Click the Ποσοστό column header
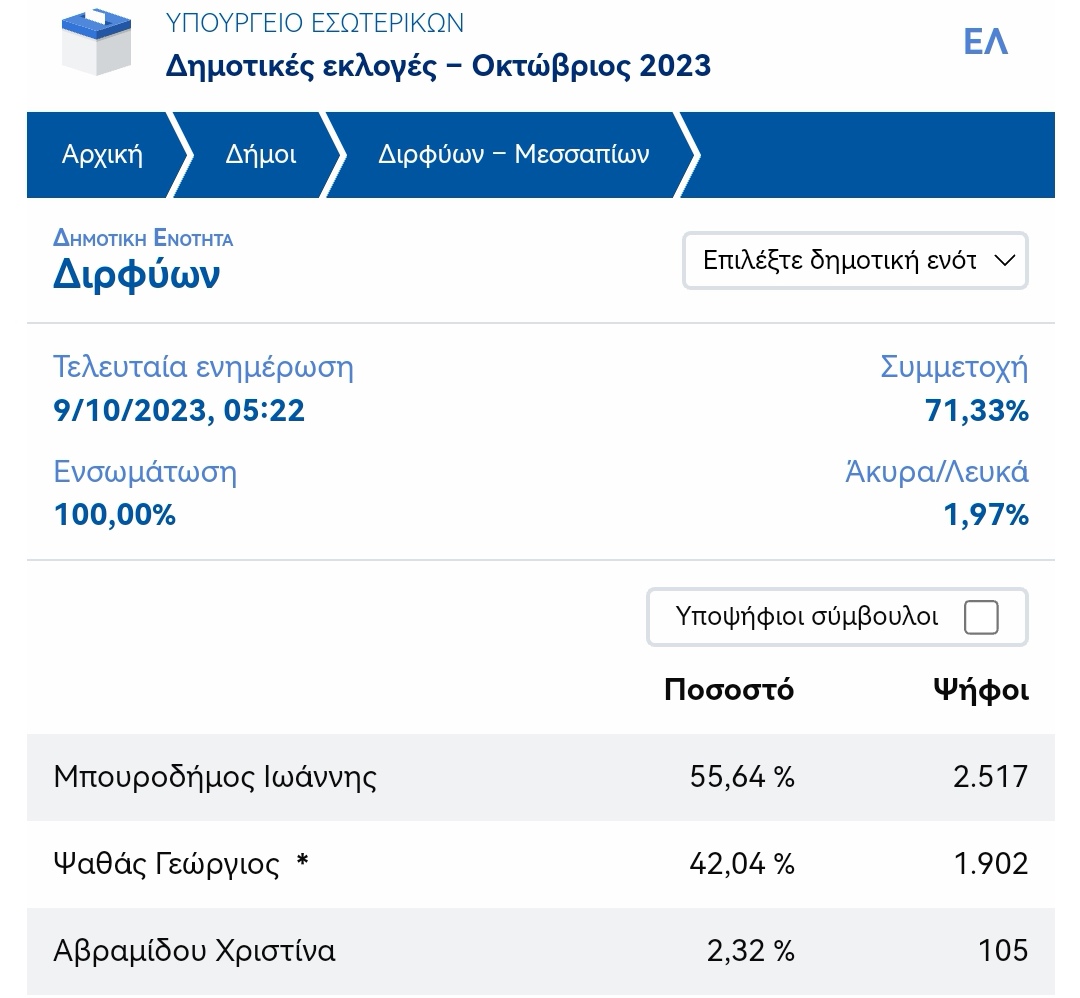This screenshot has width=1080, height=998. [x=728, y=690]
